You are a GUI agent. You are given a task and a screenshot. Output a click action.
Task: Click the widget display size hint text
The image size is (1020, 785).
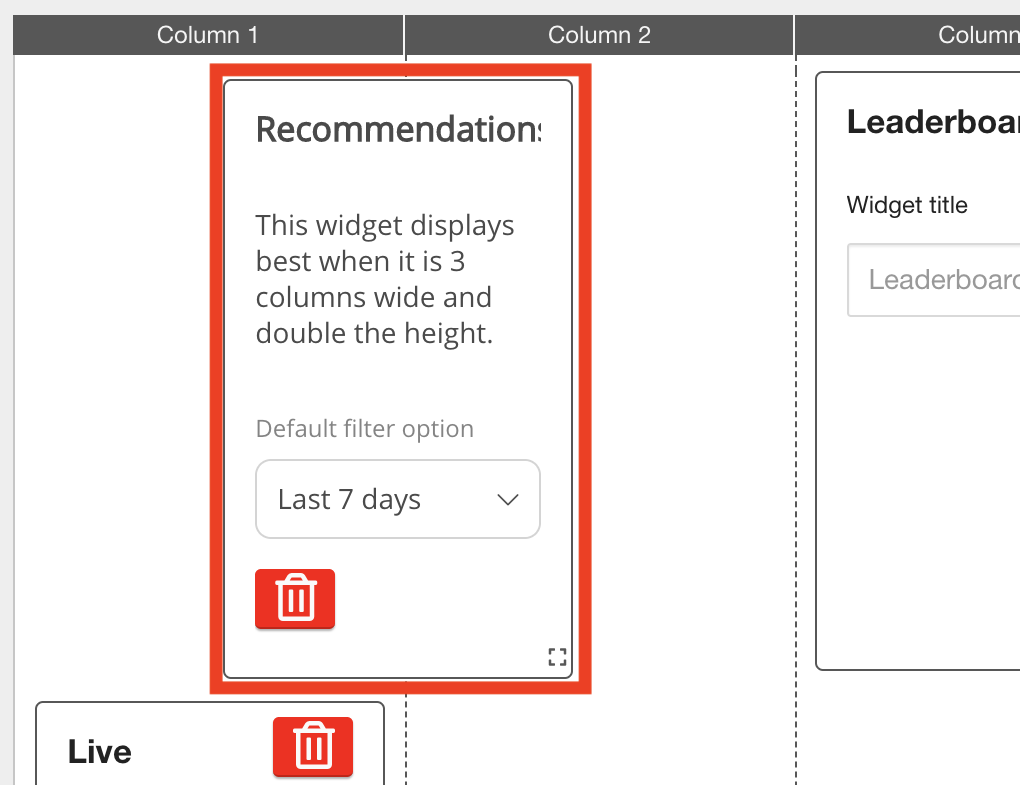click(385, 279)
